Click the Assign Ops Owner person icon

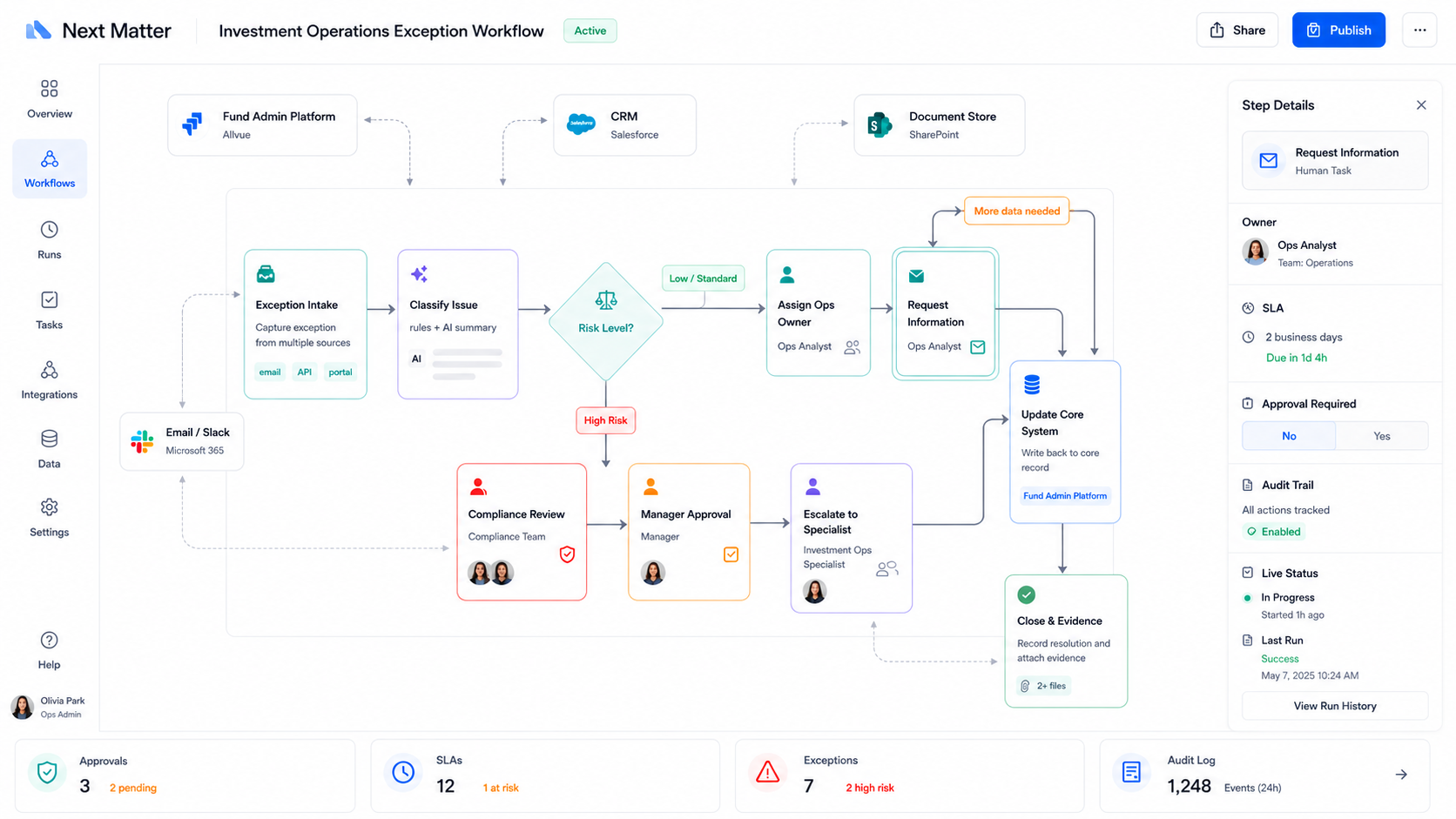[787, 275]
